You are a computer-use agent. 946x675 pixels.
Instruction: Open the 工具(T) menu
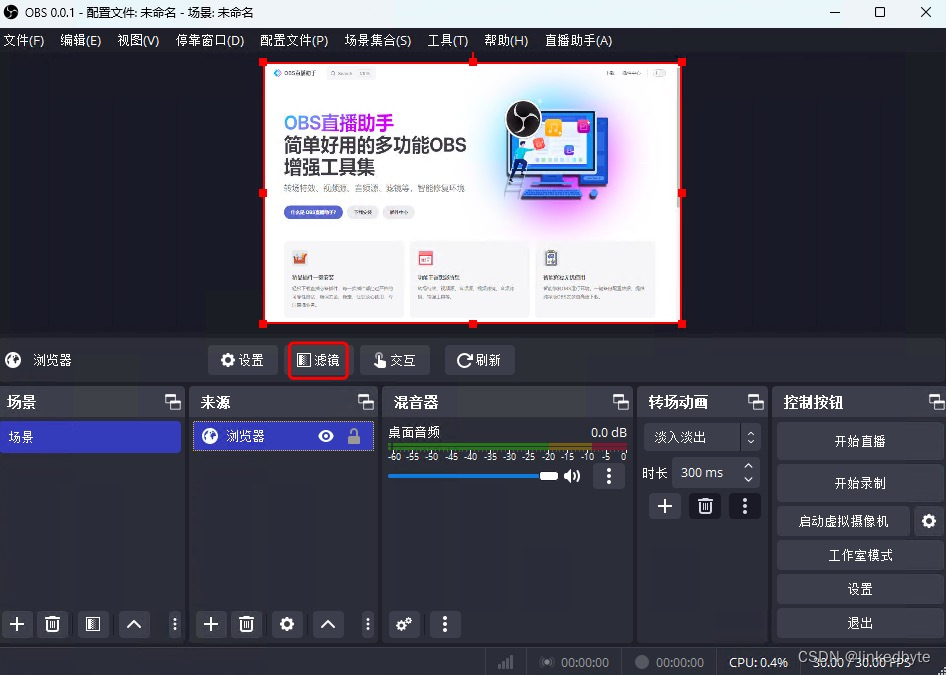pyautogui.click(x=448, y=40)
